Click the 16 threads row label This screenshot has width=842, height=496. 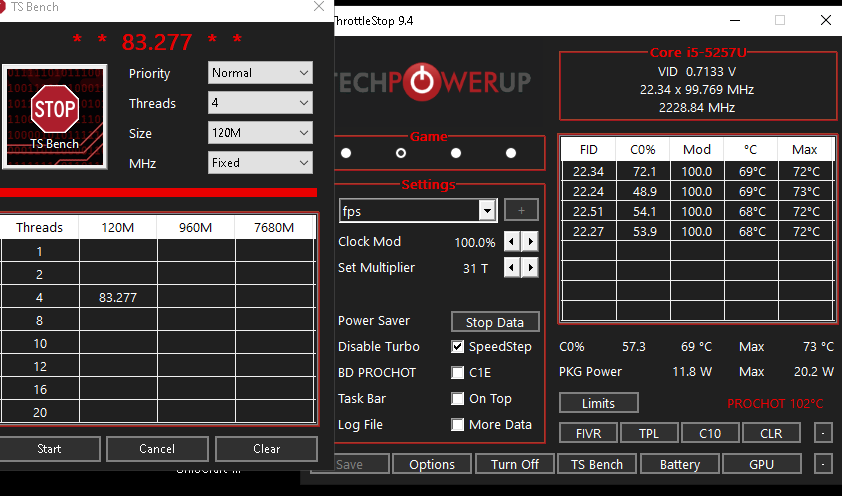pos(40,390)
